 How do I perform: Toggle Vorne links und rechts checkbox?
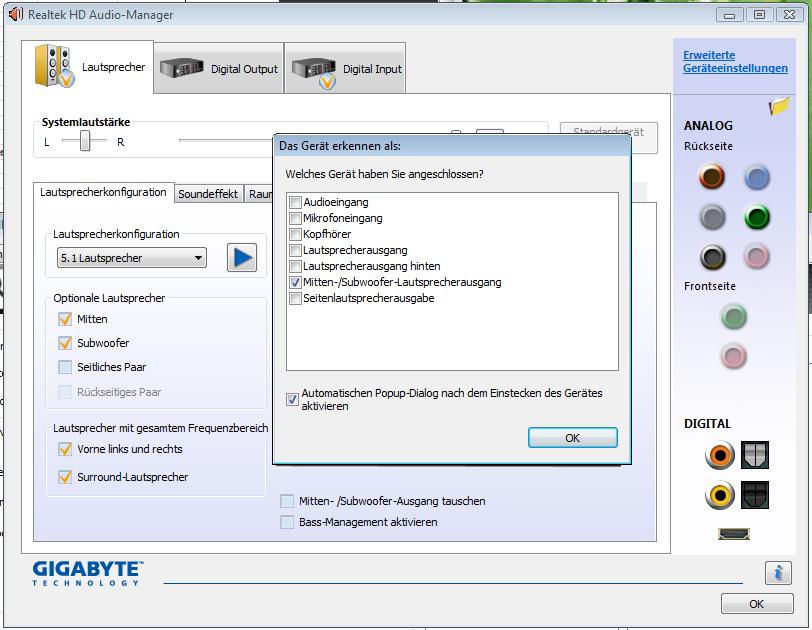tap(65, 449)
